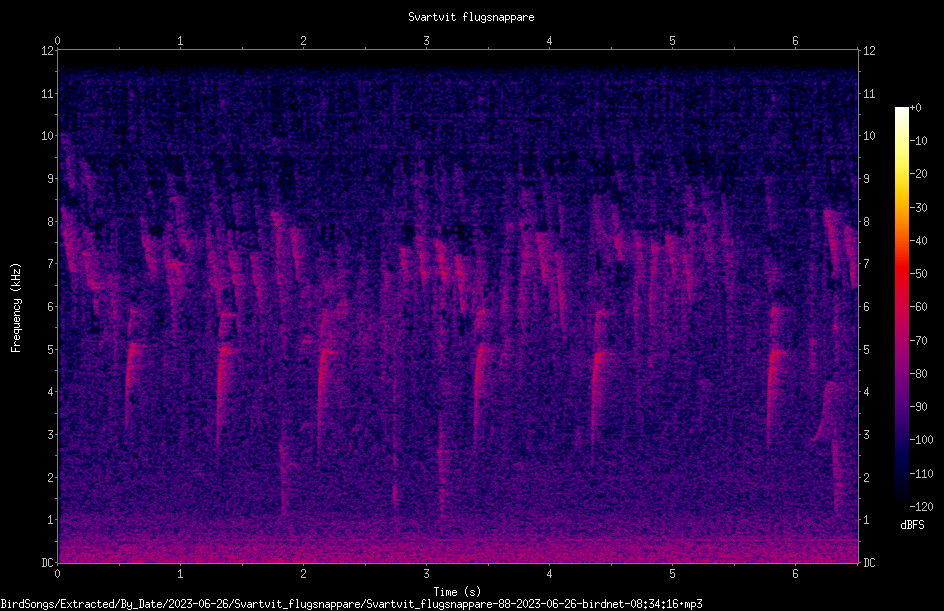This screenshot has height=611, width=944.
Task: Click the '-120' color scale label
Action: click(921, 507)
